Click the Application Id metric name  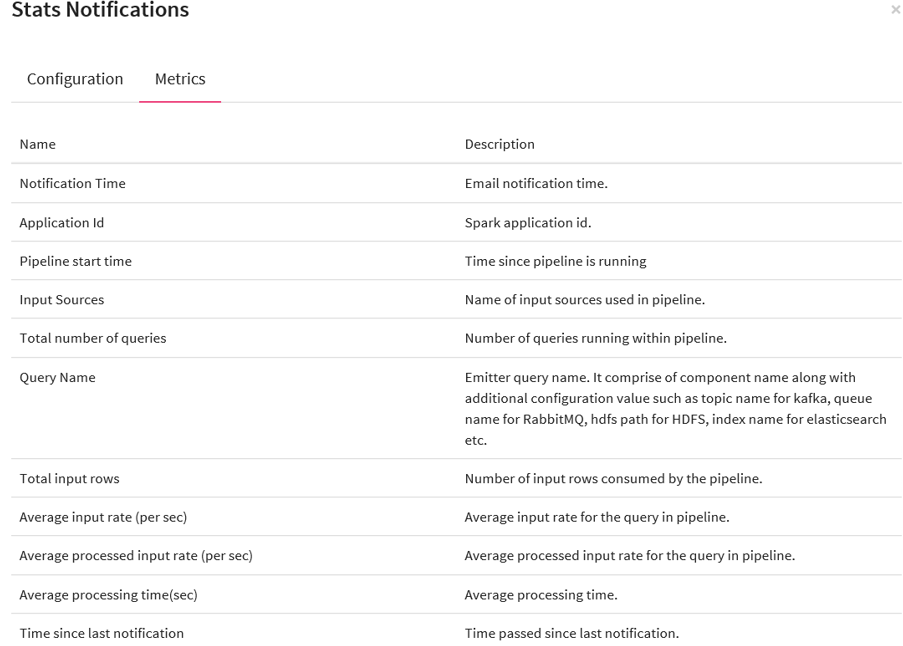tap(62, 222)
